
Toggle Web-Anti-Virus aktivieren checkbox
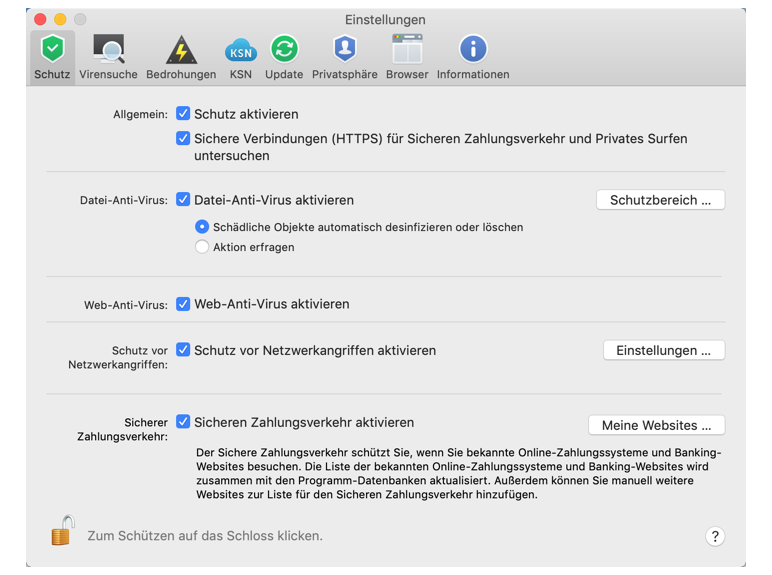pyautogui.click(x=183, y=304)
